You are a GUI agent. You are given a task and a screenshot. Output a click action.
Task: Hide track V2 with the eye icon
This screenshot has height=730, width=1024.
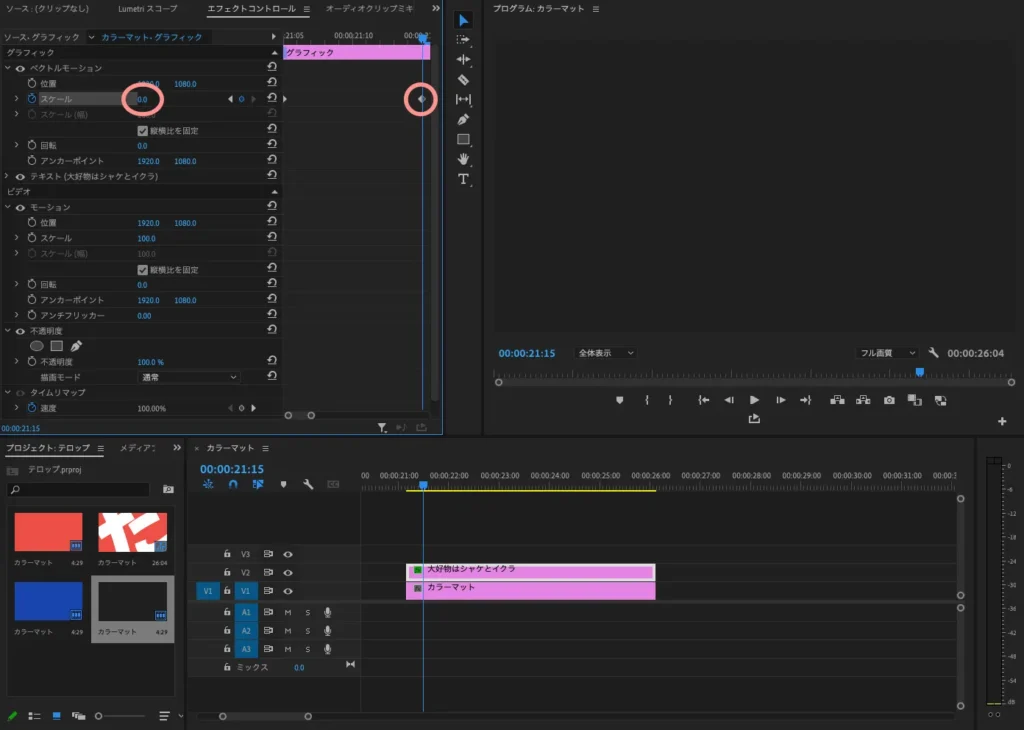tap(288, 573)
